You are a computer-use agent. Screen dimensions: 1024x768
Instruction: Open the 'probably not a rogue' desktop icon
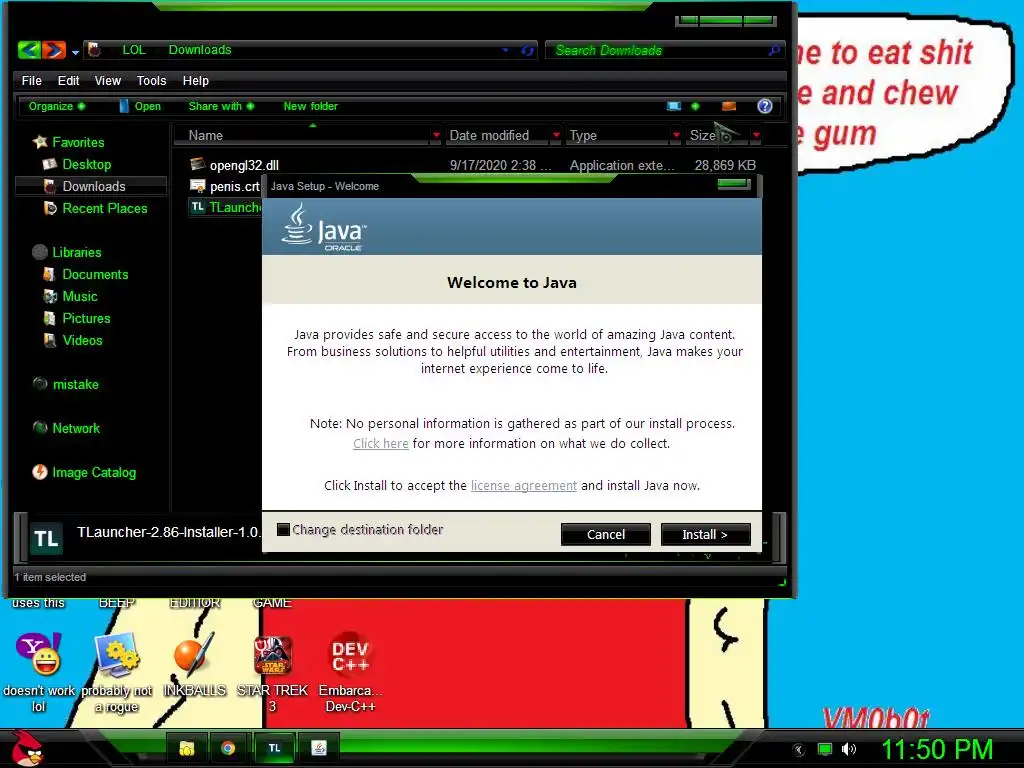(x=117, y=673)
